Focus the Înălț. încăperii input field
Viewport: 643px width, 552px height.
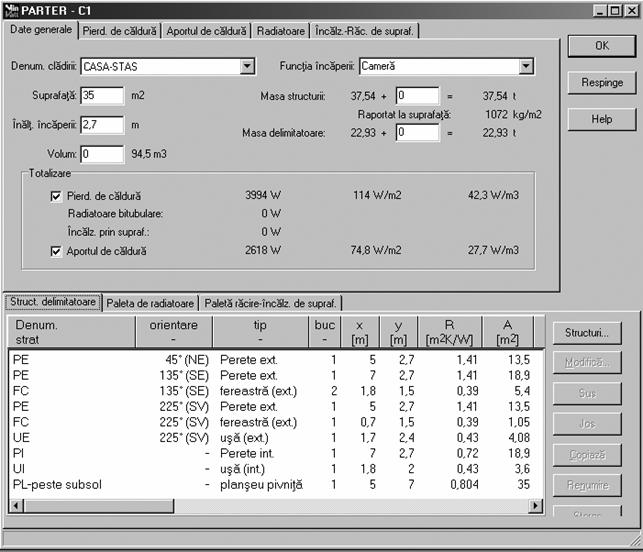(102, 125)
